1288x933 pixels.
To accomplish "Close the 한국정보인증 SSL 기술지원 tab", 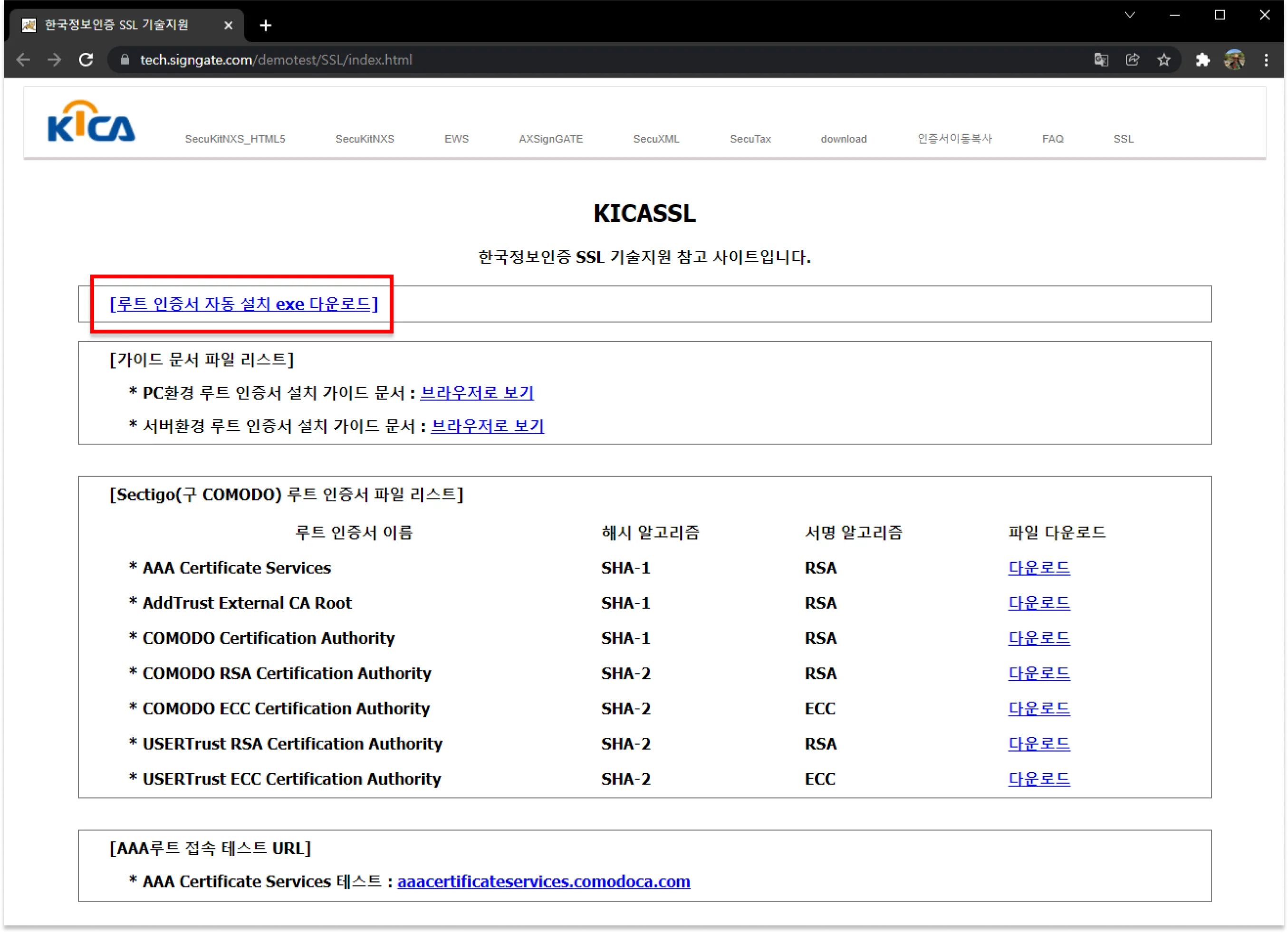I will tap(228, 26).
